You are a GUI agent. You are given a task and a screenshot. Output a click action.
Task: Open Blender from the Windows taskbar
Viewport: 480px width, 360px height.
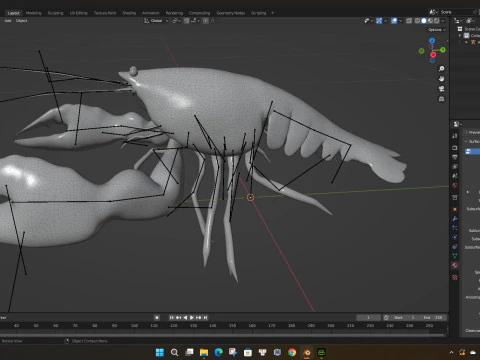tap(307, 352)
